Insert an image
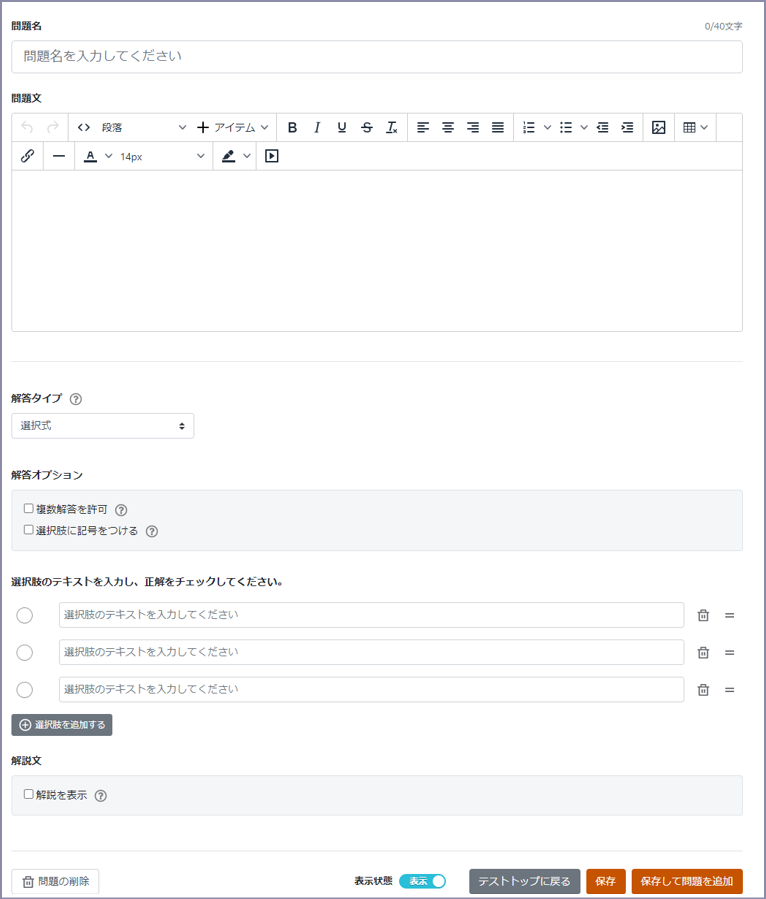Image resolution: width=766 pixels, height=899 pixels. tap(659, 127)
